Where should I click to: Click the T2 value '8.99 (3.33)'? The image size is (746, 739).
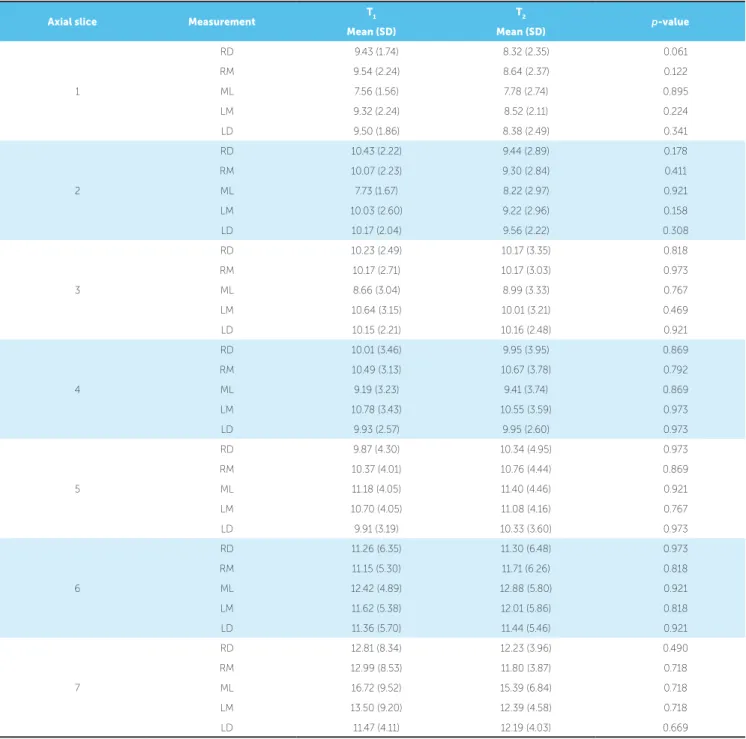526,290
